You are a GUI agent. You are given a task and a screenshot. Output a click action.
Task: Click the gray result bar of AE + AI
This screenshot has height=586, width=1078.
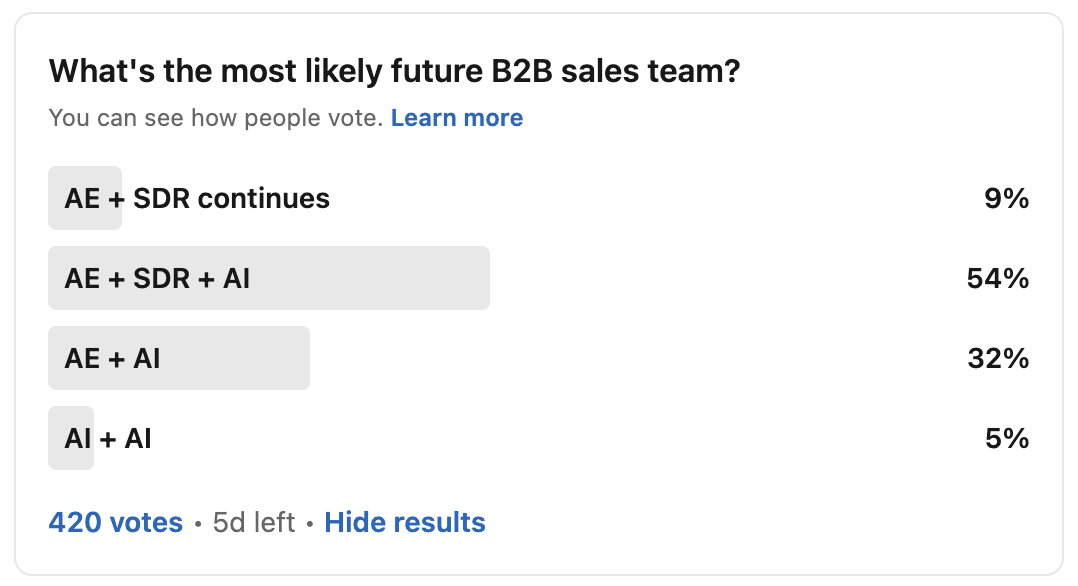click(x=179, y=358)
